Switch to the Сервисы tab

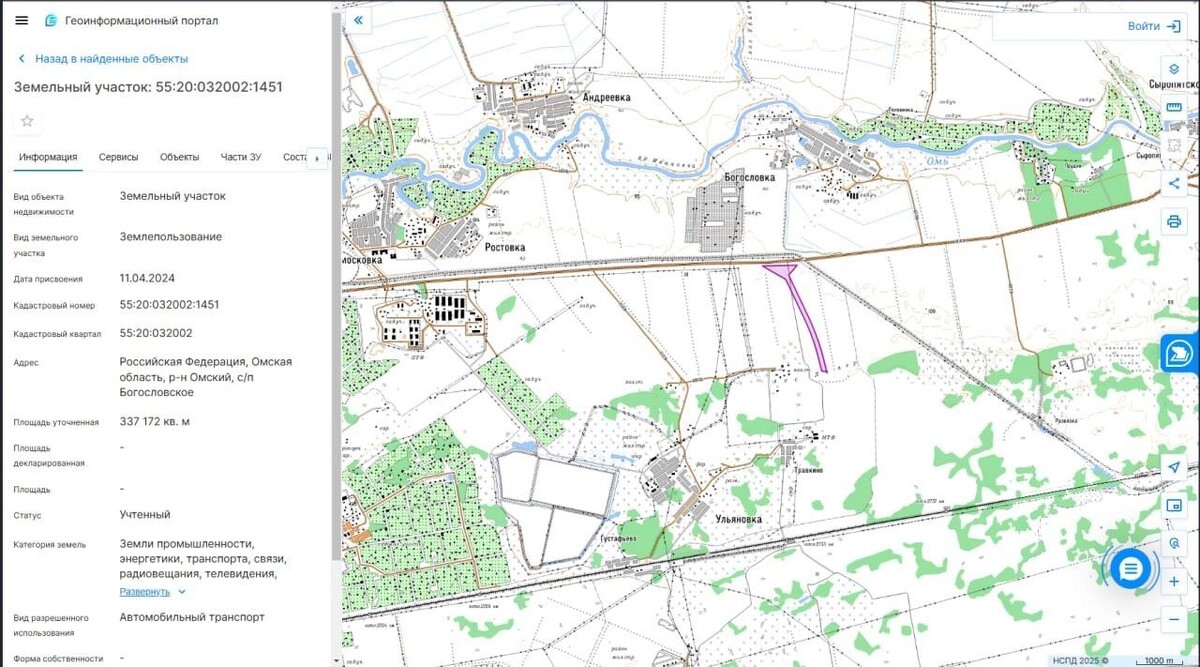point(118,157)
